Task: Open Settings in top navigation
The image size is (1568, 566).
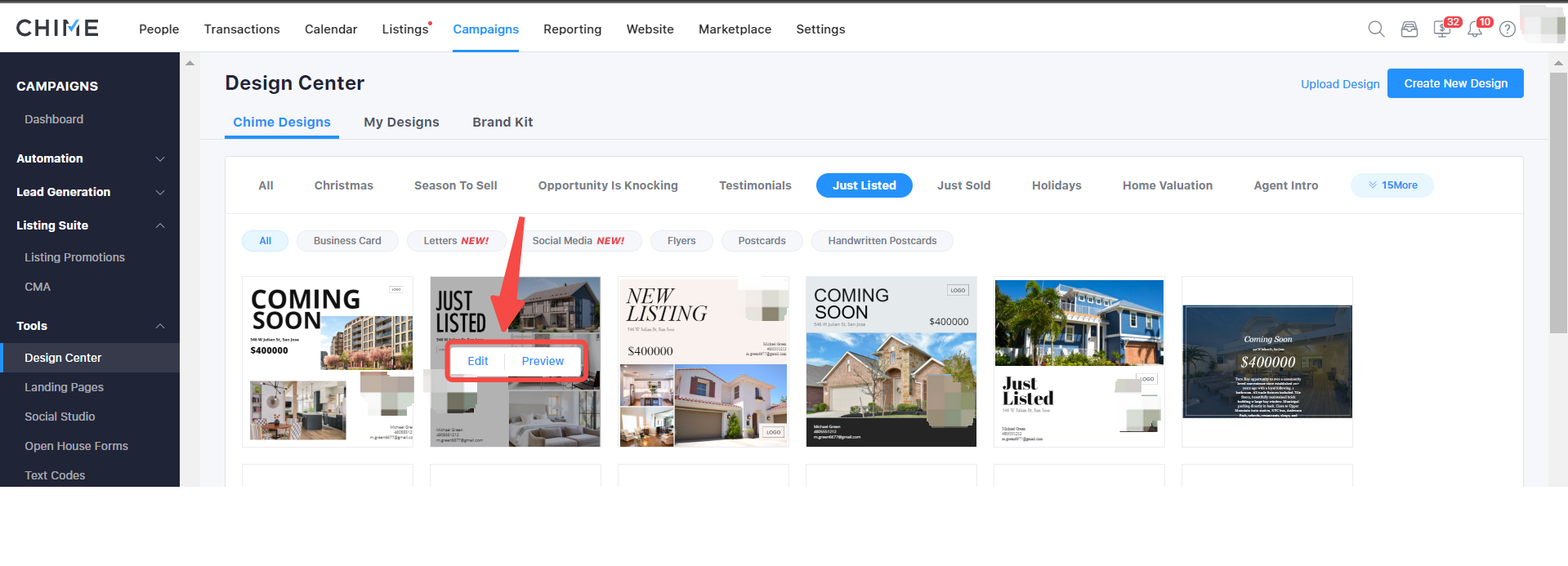Action: coord(820,29)
